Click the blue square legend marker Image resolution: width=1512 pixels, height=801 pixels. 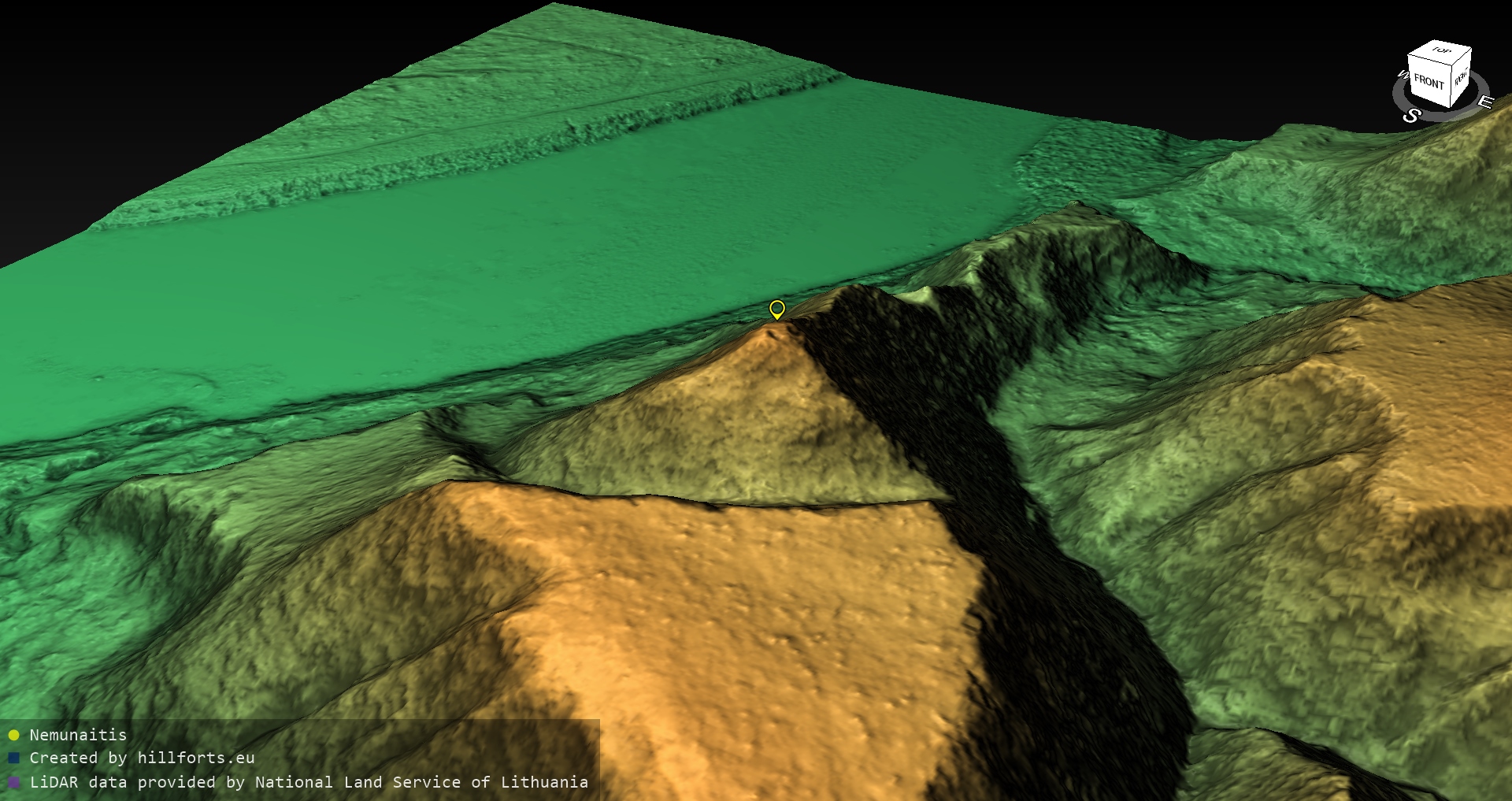point(13,758)
